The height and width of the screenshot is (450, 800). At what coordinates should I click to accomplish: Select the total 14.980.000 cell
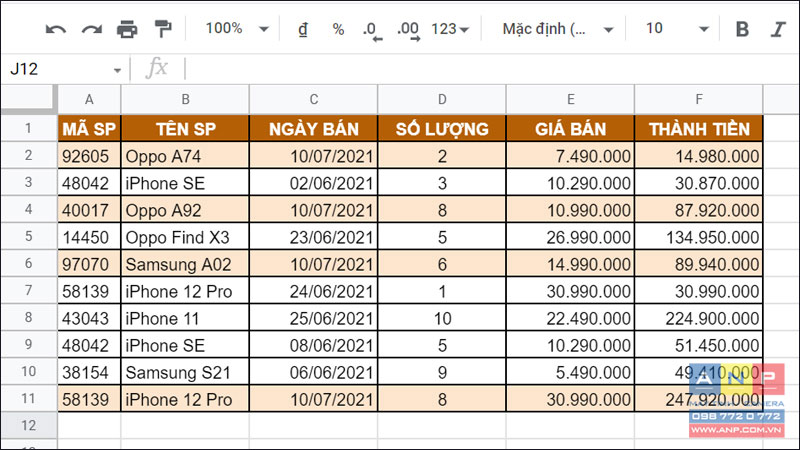(x=699, y=156)
